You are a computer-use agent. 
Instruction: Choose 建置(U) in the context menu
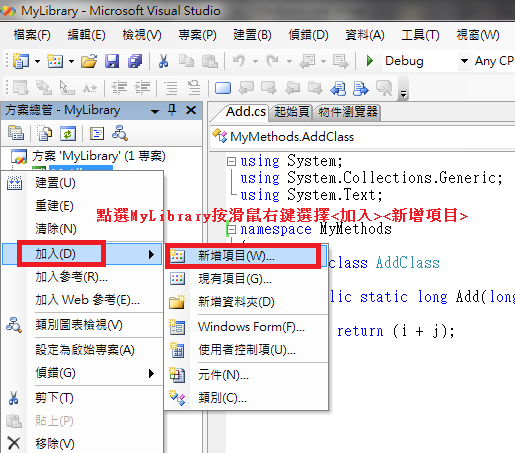[82, 183]
